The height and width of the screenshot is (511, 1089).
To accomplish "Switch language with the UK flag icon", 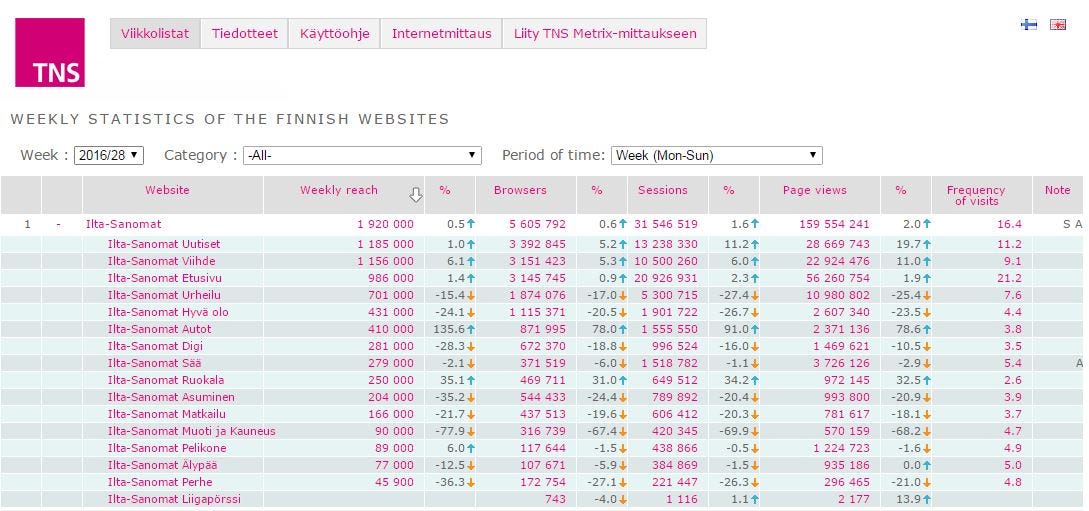I will (x=1058, y=25).
